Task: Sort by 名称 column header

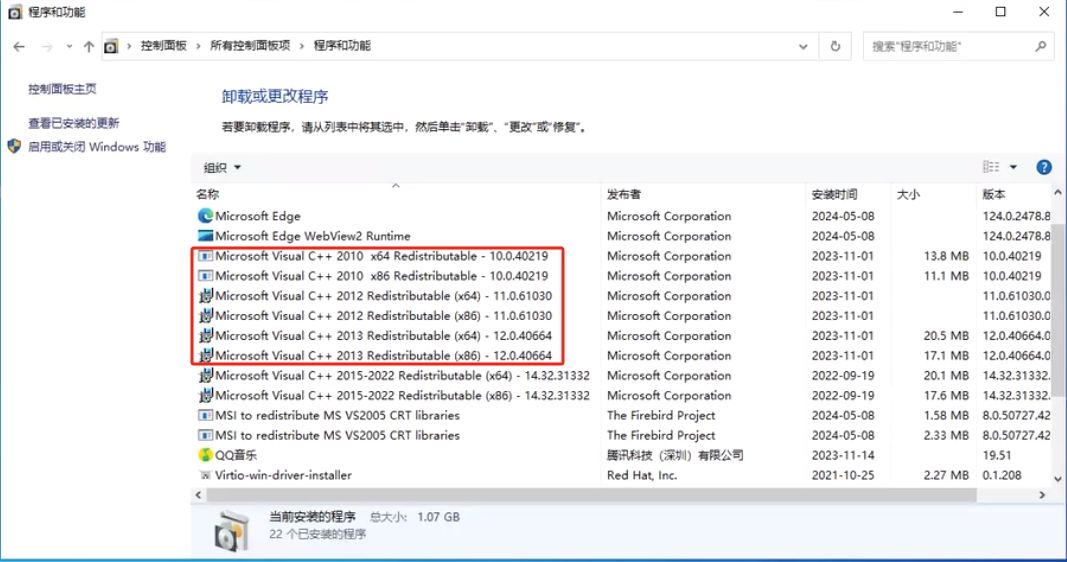Action: [208, 195]
